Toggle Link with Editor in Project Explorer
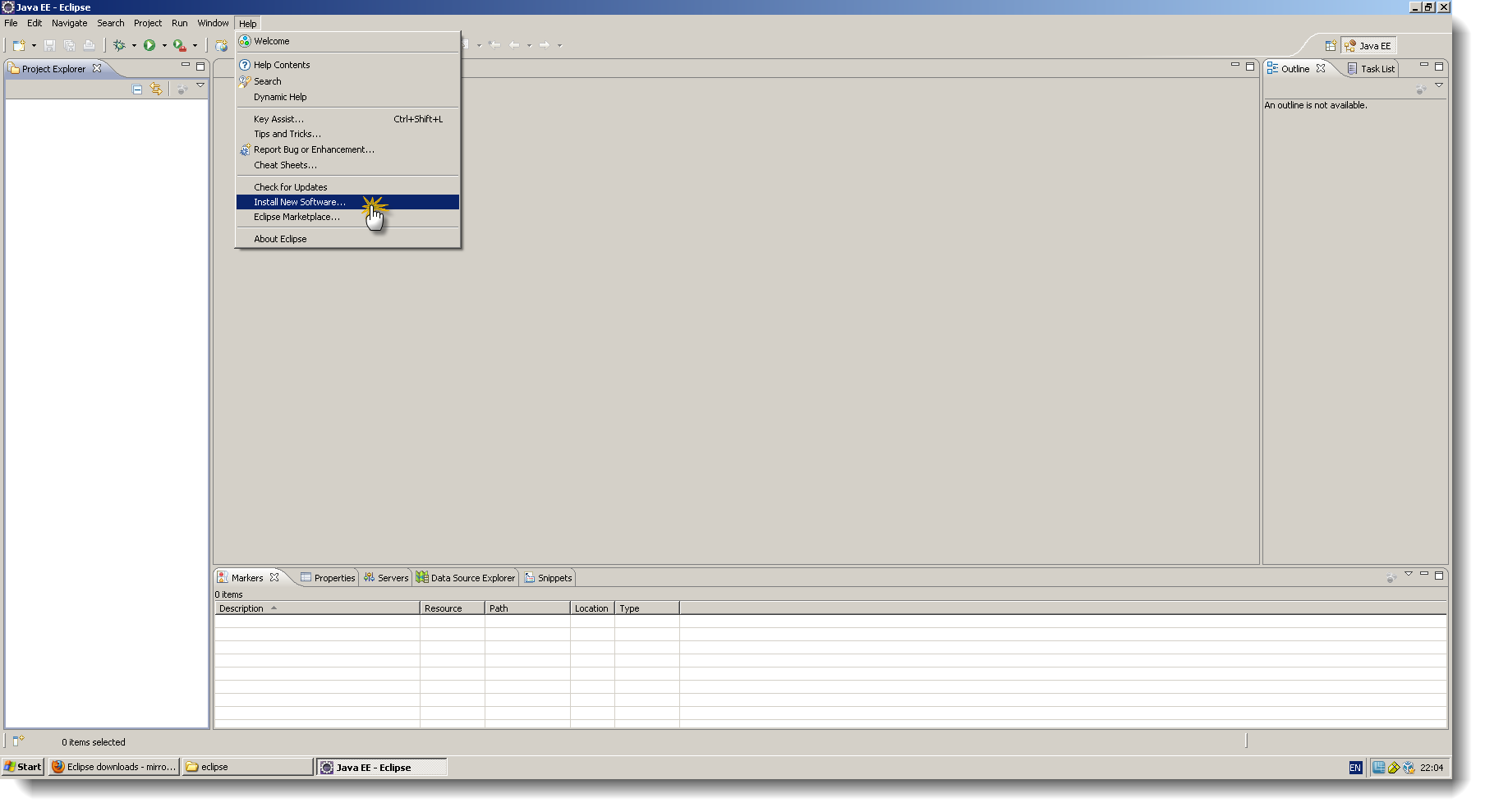 157,89
